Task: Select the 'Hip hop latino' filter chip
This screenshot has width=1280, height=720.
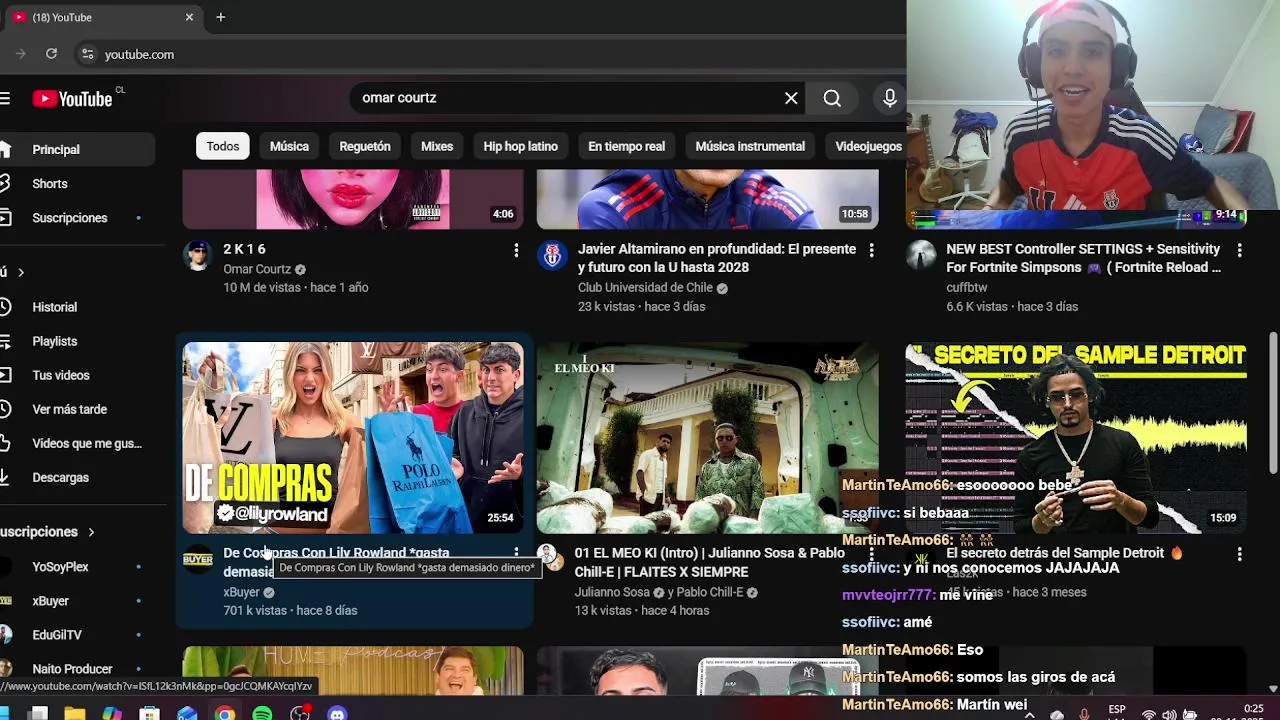Action: click(520, 146)
